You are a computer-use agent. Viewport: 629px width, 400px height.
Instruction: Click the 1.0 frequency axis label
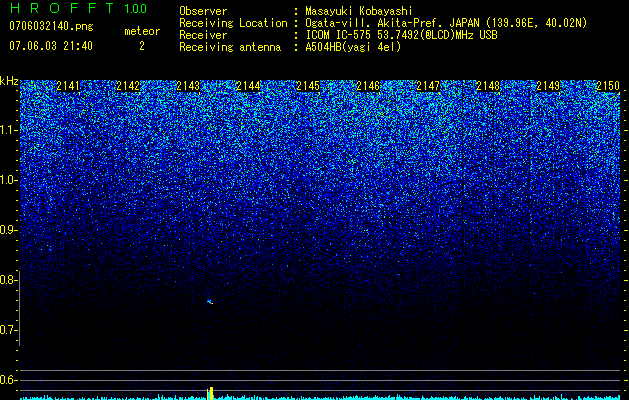(x=8, y=180)
